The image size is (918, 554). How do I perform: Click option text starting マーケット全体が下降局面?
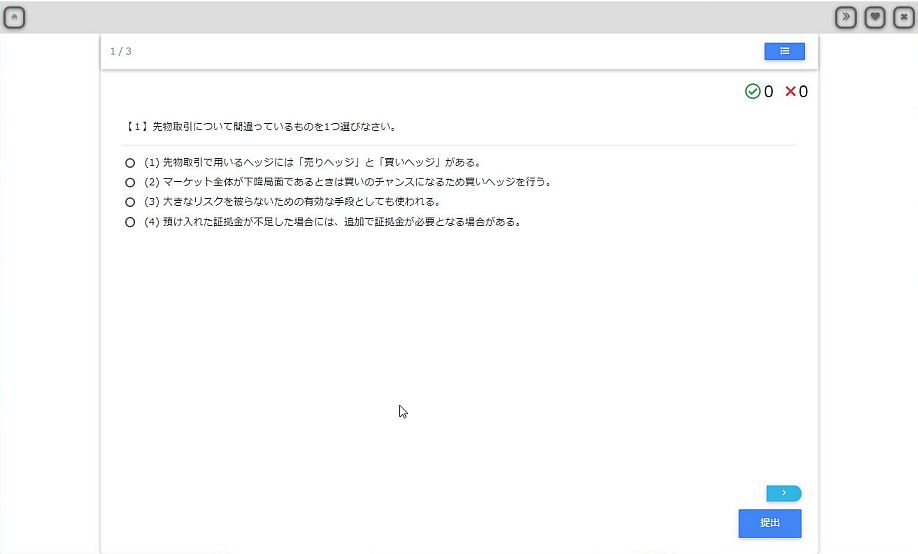pos(348,182)
